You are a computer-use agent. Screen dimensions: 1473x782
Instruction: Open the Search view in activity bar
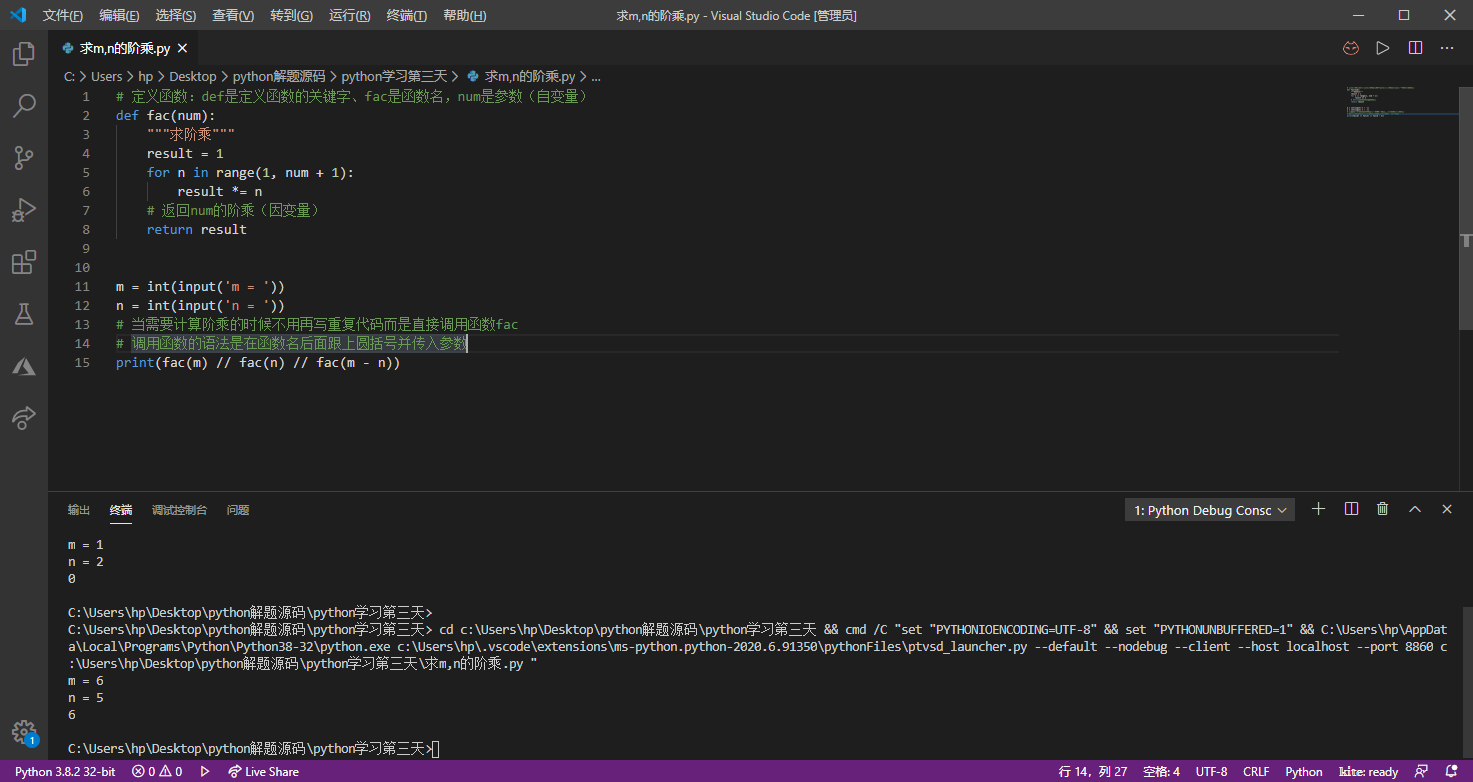pos(24,106)
